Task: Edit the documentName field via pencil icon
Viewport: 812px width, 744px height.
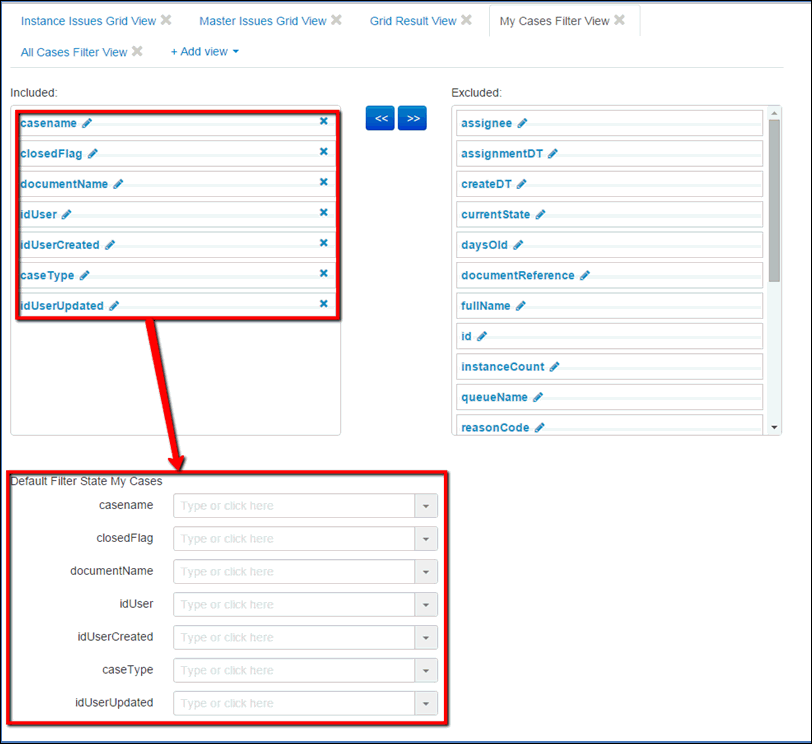Action: point(118,184)
